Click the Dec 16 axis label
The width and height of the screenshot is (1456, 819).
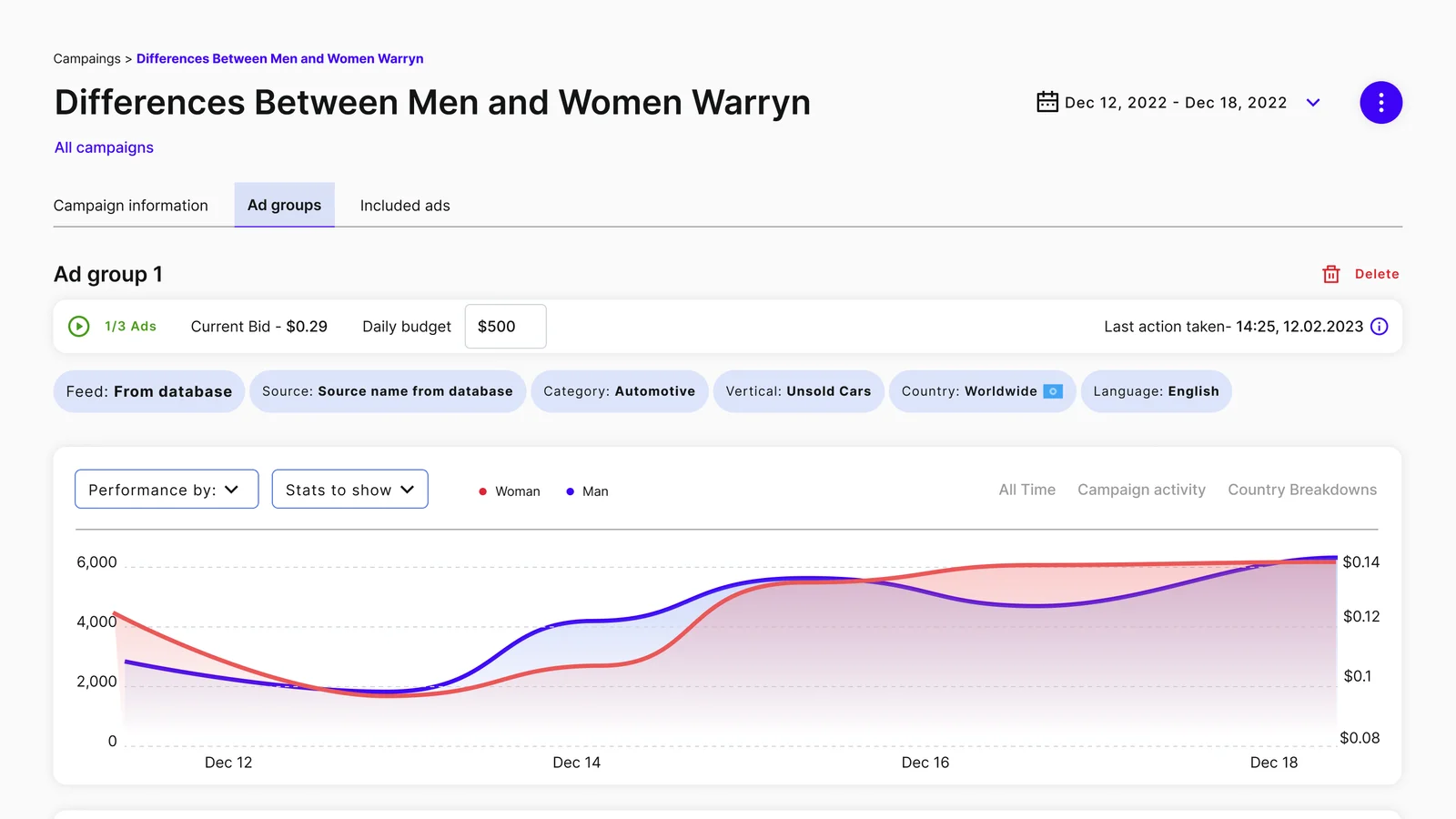point(925,763)
